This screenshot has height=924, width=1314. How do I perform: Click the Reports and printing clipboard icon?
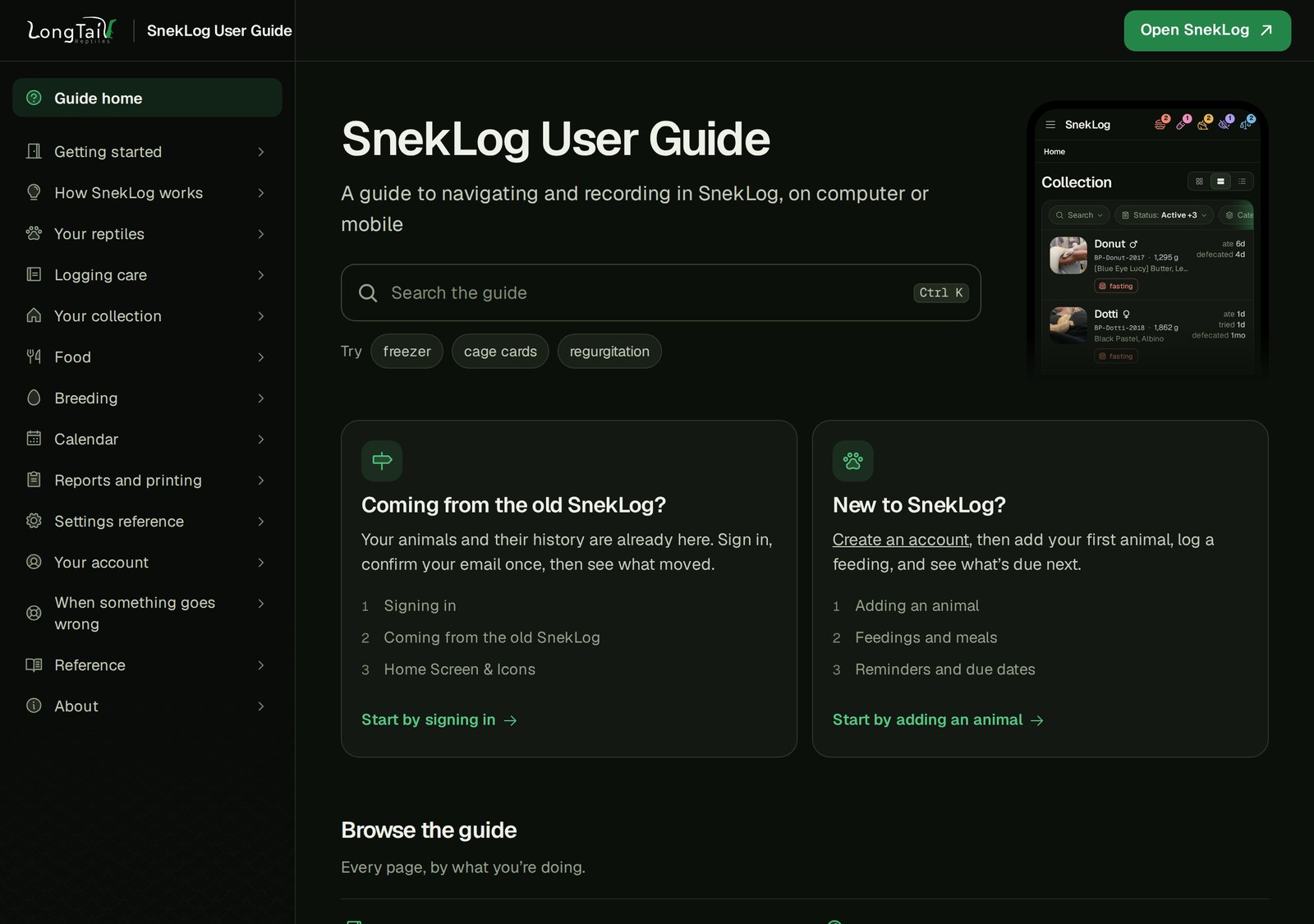34,480
